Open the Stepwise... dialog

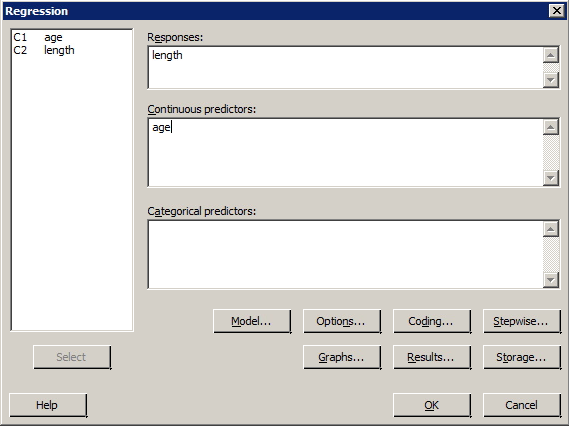pyautogui.click(x=522, y=321)
